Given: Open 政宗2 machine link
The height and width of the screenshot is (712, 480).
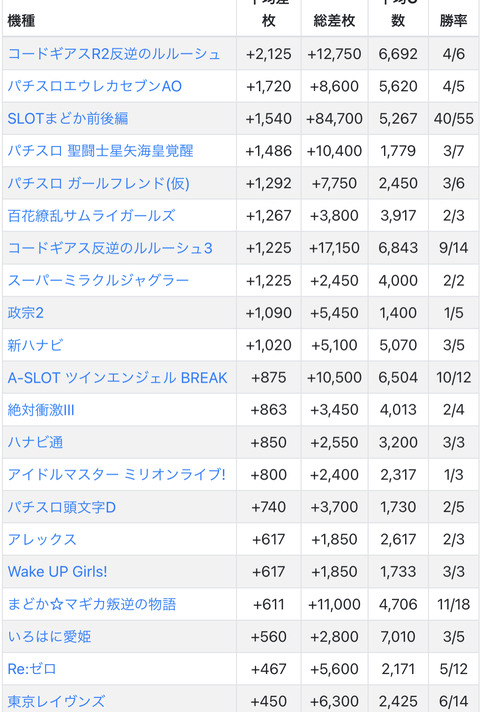Looking at the screenshot, I should click(25, 313).
